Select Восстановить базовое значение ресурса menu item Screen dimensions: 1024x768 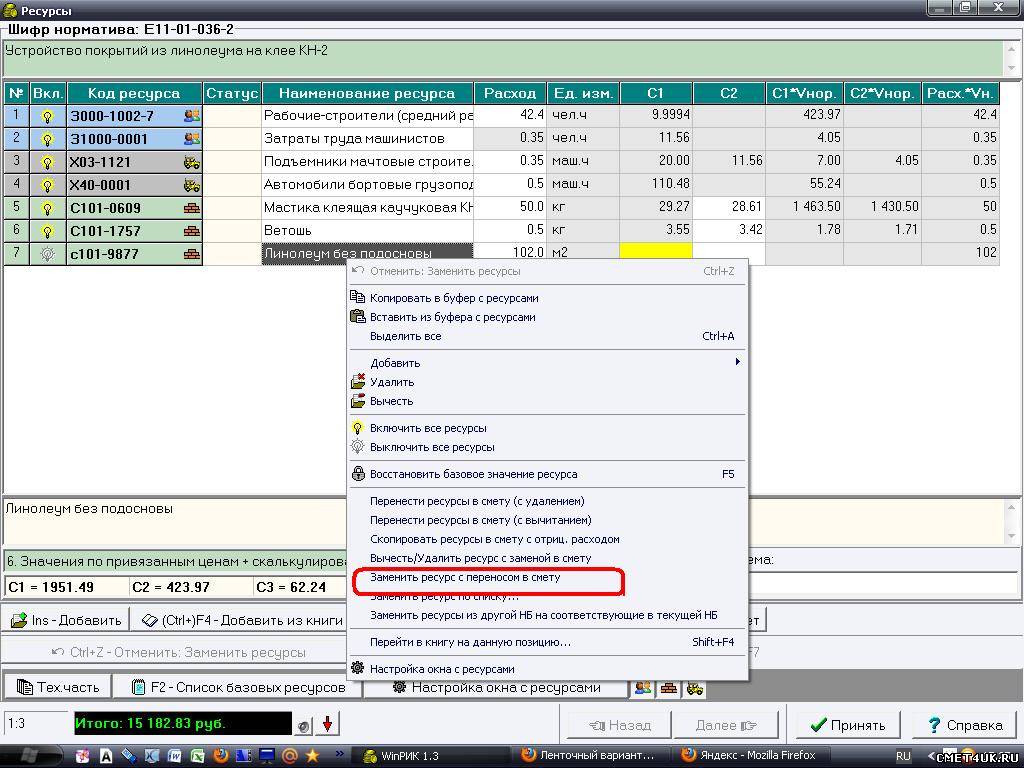(x=473, y=474)
